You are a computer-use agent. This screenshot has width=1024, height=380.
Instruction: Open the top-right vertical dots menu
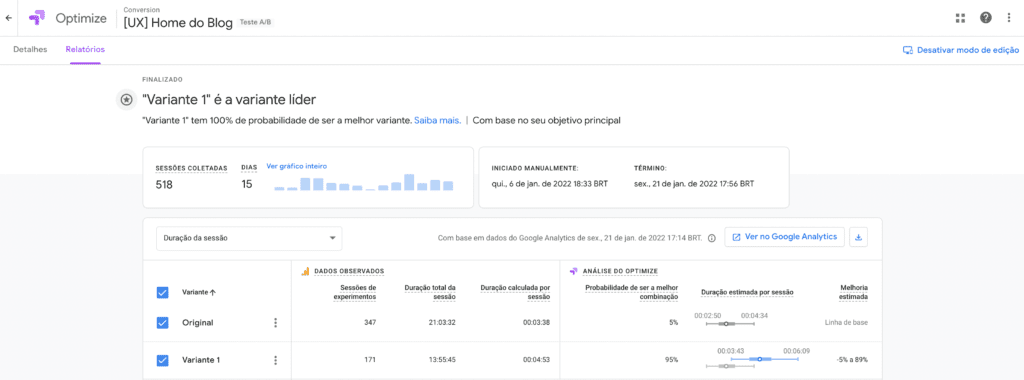[1009, 18]
